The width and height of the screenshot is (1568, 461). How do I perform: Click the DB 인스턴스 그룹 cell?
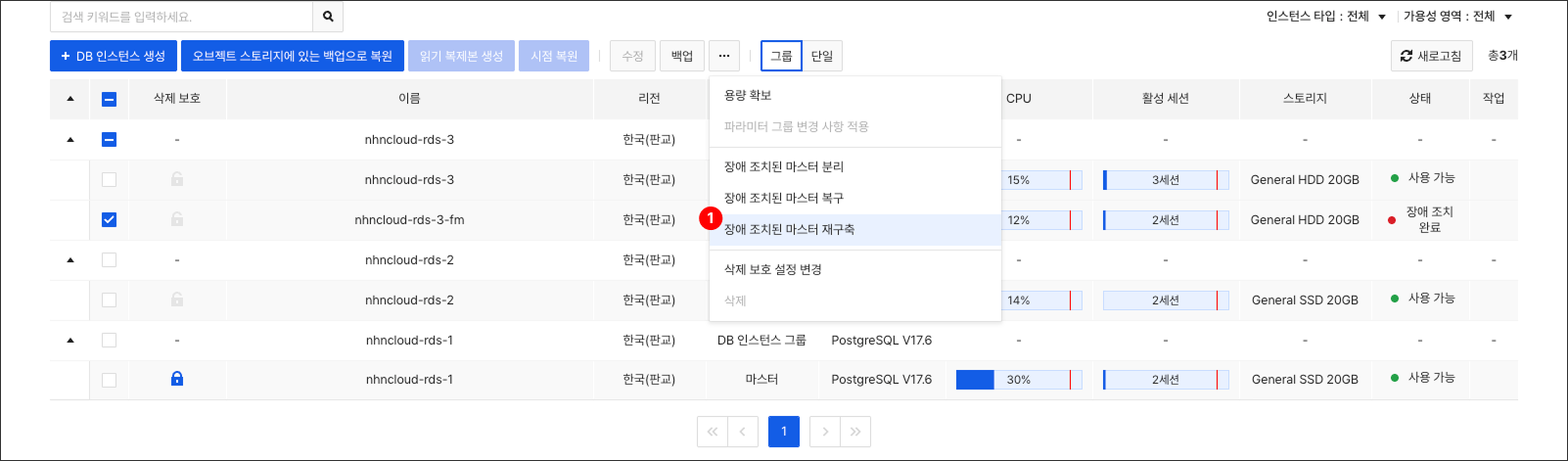tap(761, 341)
